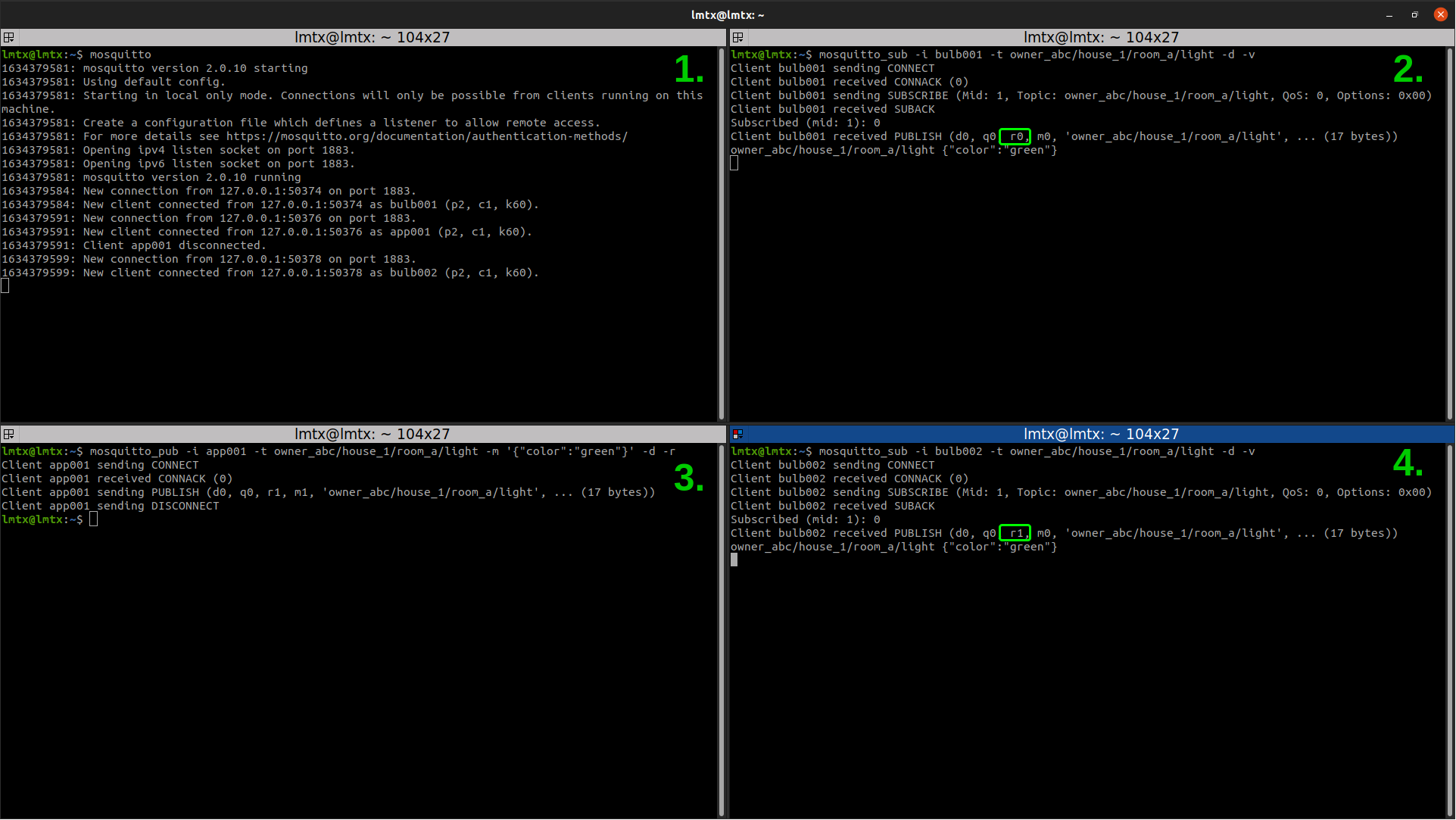Click 'Client bulb001 received CONNACK (0)' line
Viewport: 1456px width, 820px height.
point(850,82)
